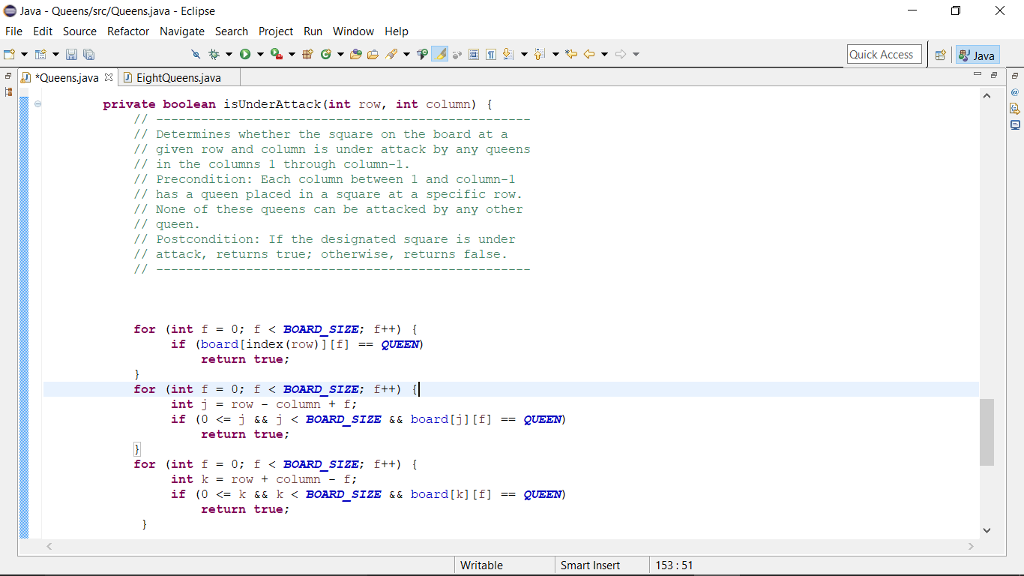Click the Save icon in toolbar
This screenshot has height=576, width=1024.
point(73,54)
